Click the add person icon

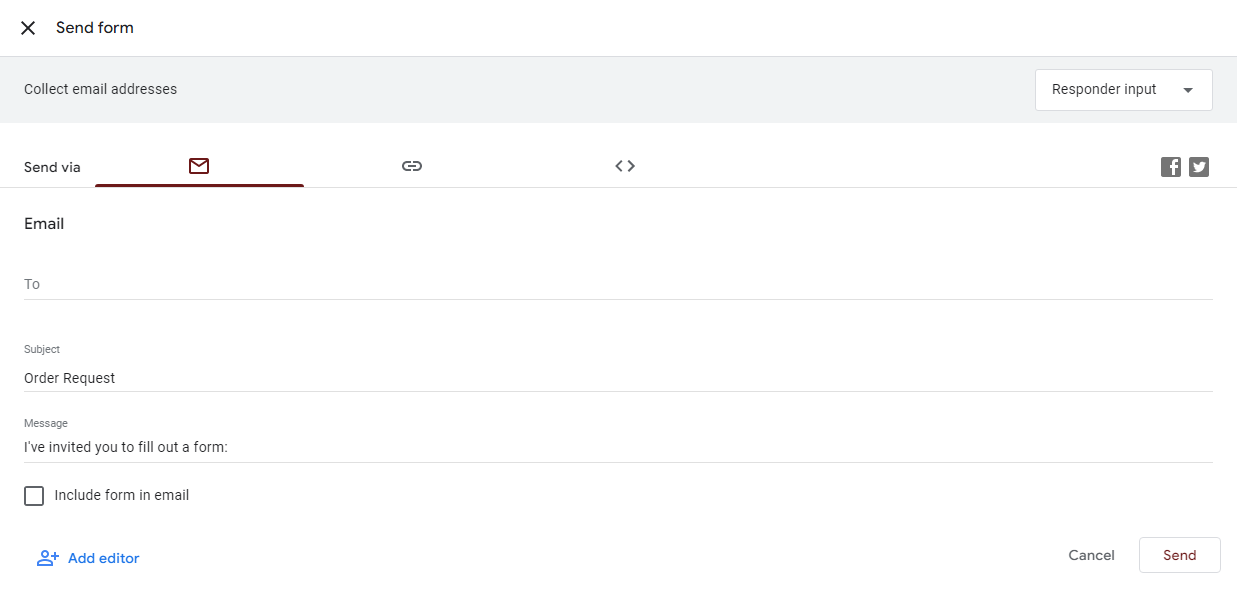(x=48, y=558)
